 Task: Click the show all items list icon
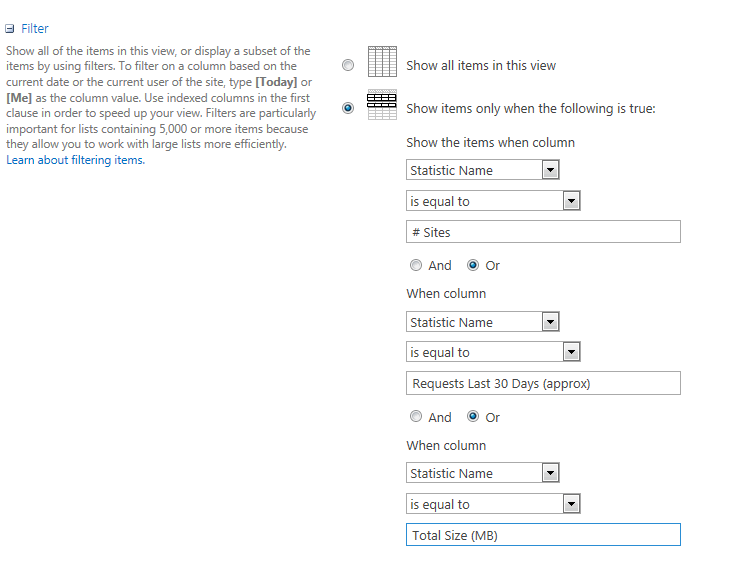(382, 62)
